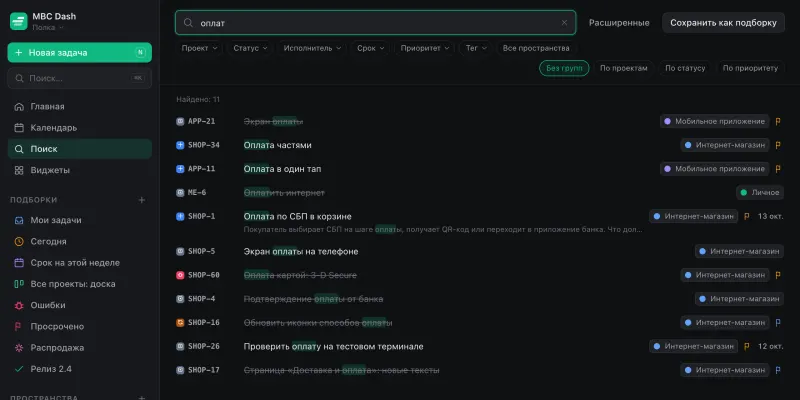Click the priority flag on APP-21 row
Image resolution: width=800 pixels, height=400 pixels.
(778, 121)
